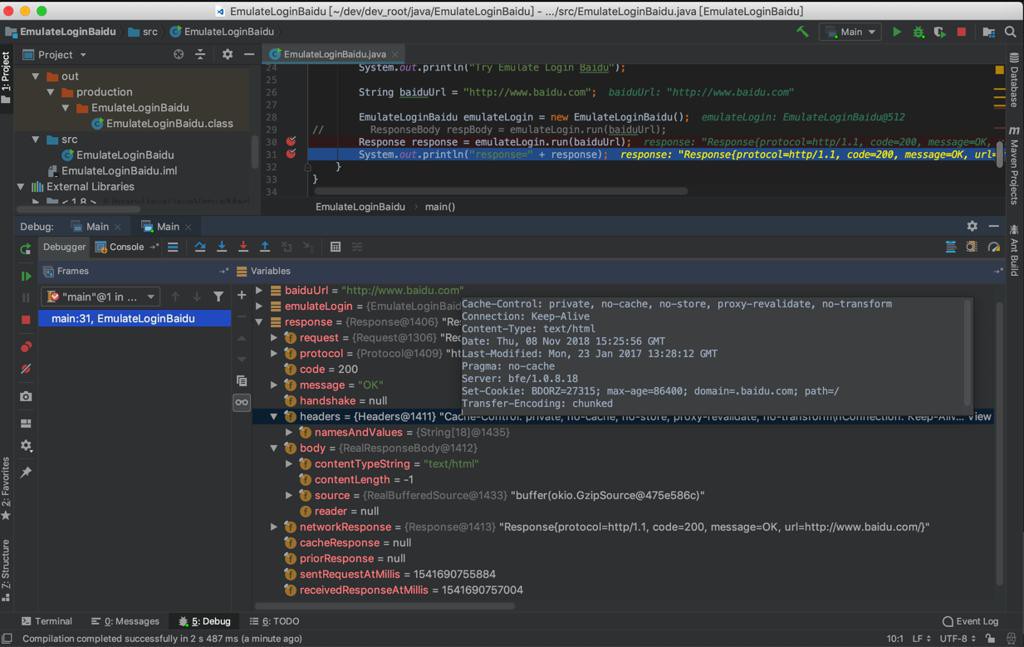Image resolution: width=1024 pixels, height=647 pixels.
Task: Toggle the Threads view layout button
Action: [x=950, y=247]
